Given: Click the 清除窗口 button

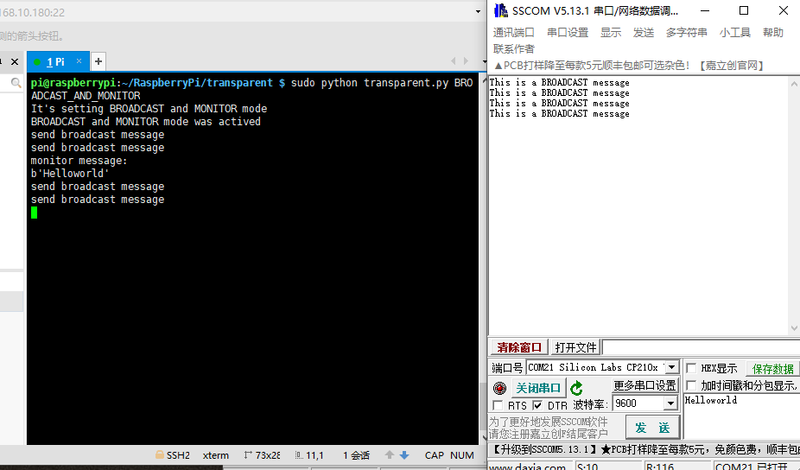Looking at the screenshot, I should tap(519, 348).
